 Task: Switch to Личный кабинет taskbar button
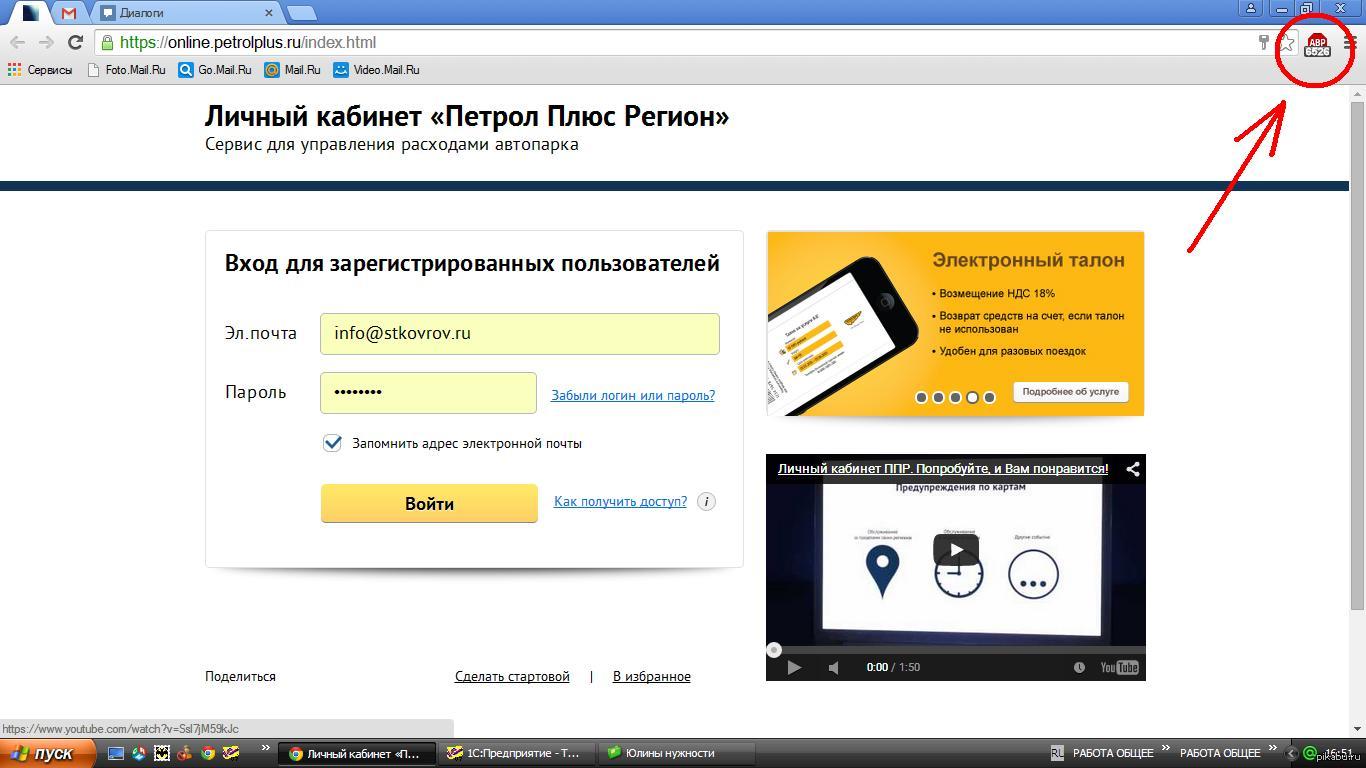pyautogui.click(x=359, y=753)
